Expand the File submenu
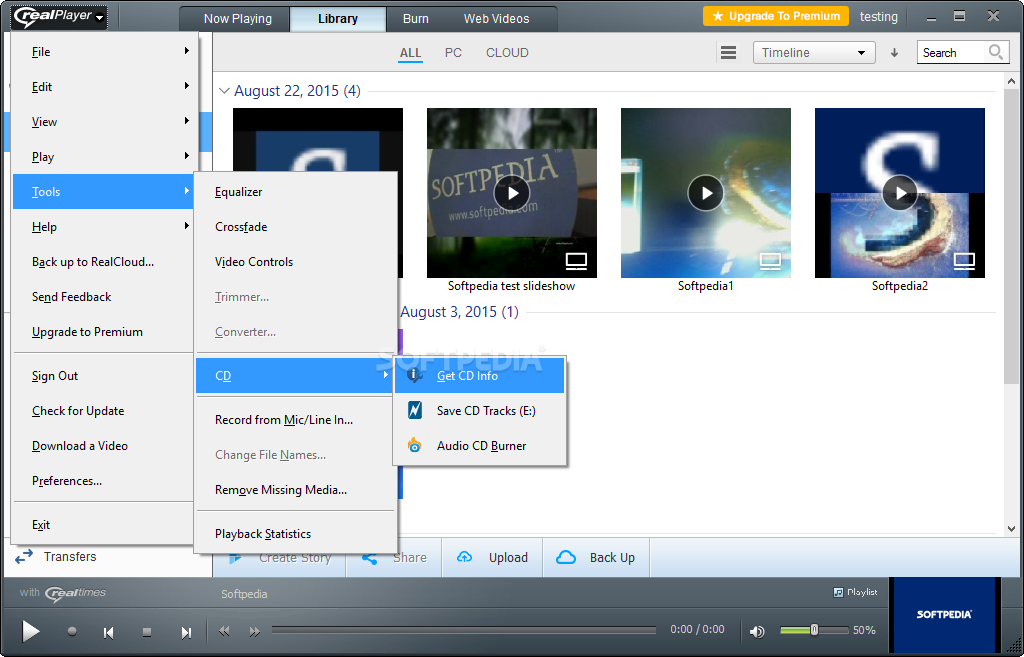 coord(104,52)
